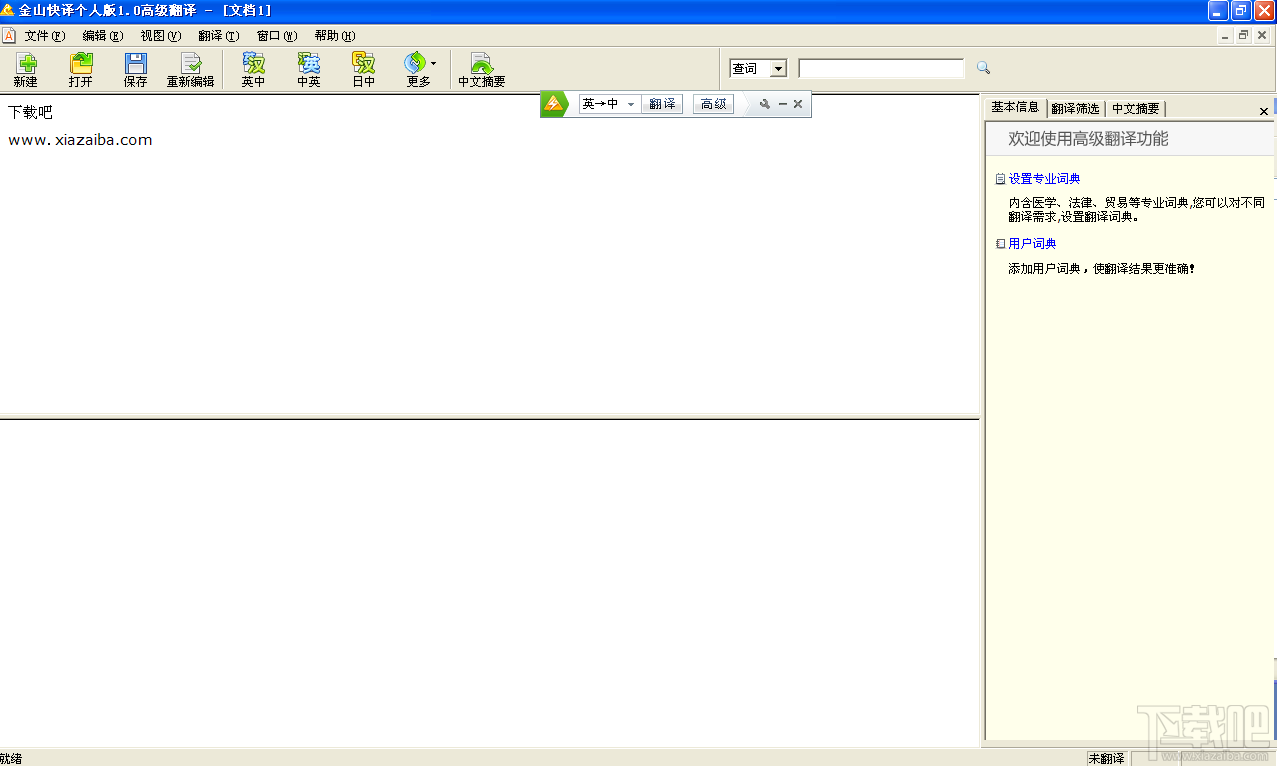Translate English to Chinese with 英中

(254, 70)
